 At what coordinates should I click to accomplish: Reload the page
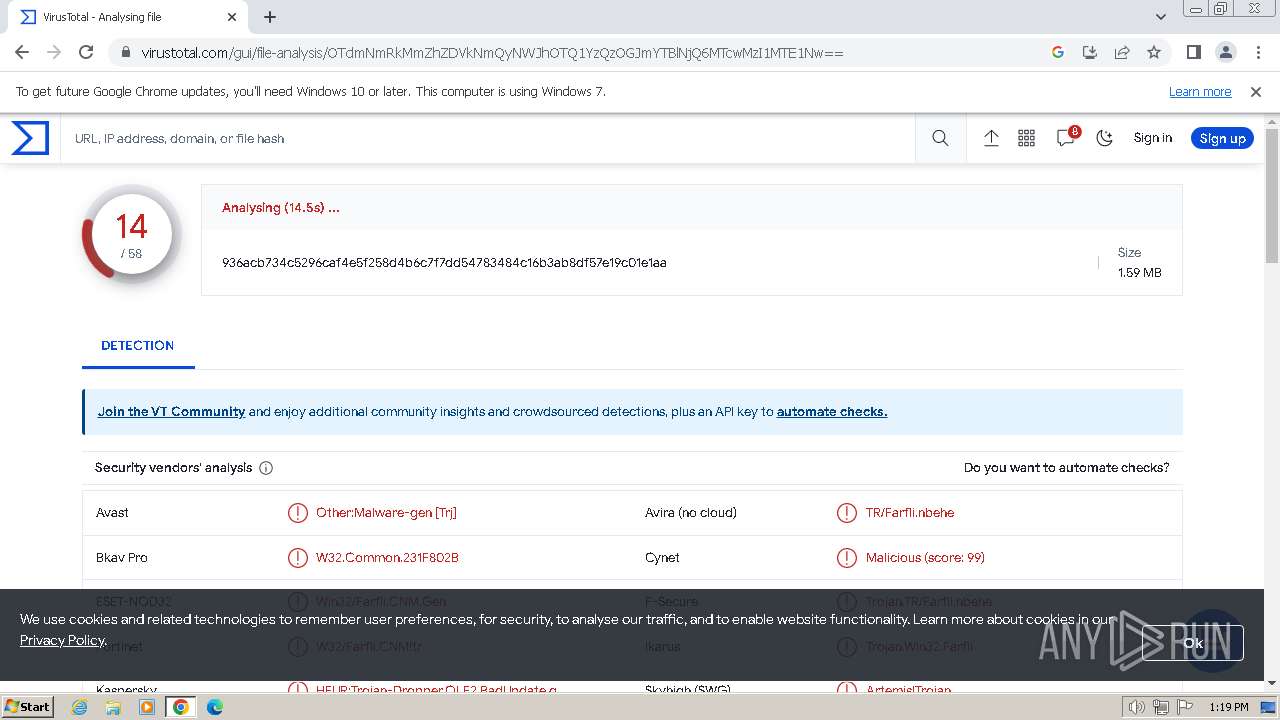click(x=86, y=52)
